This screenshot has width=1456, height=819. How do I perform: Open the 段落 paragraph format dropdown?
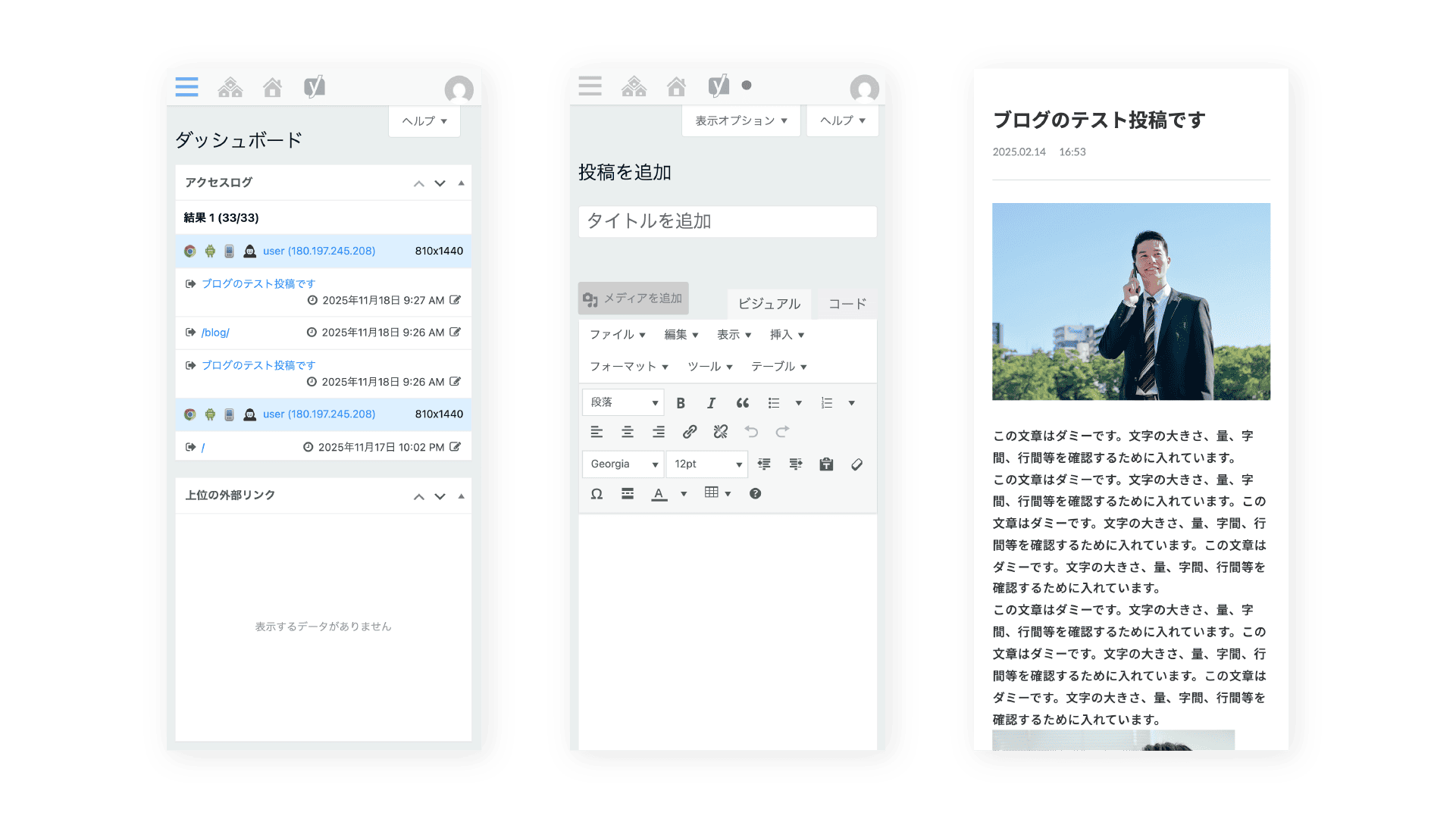(623, 402)
